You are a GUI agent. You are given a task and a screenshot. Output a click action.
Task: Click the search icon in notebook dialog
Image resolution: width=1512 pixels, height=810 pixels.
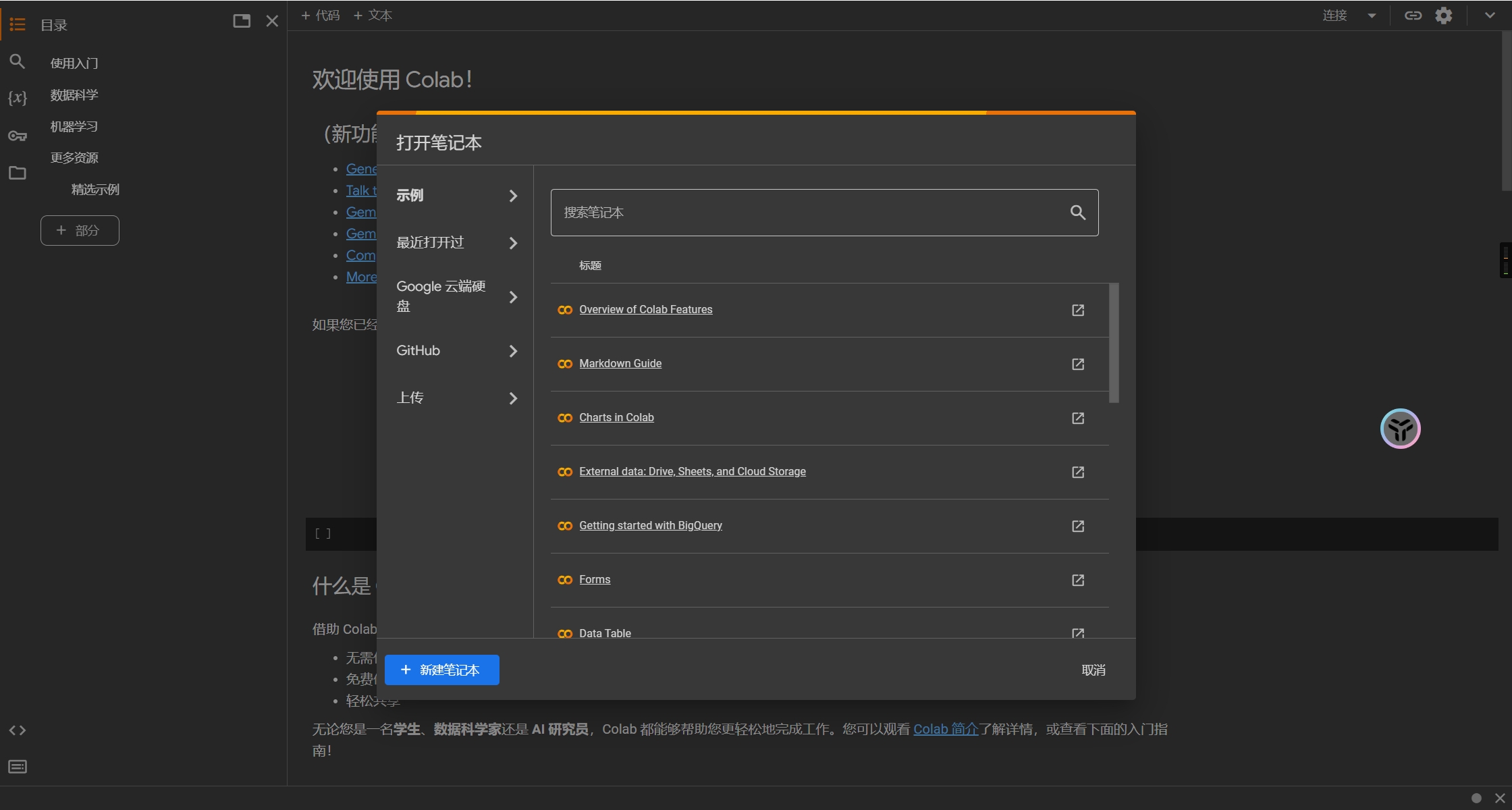pos(1078,212)
